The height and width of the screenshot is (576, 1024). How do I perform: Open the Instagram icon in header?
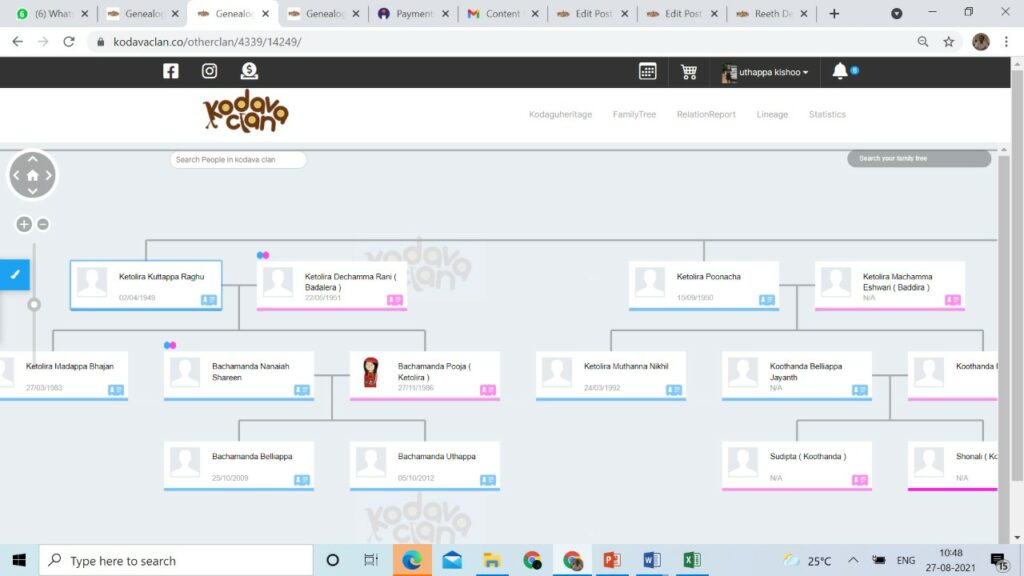(x=210, y=71)
